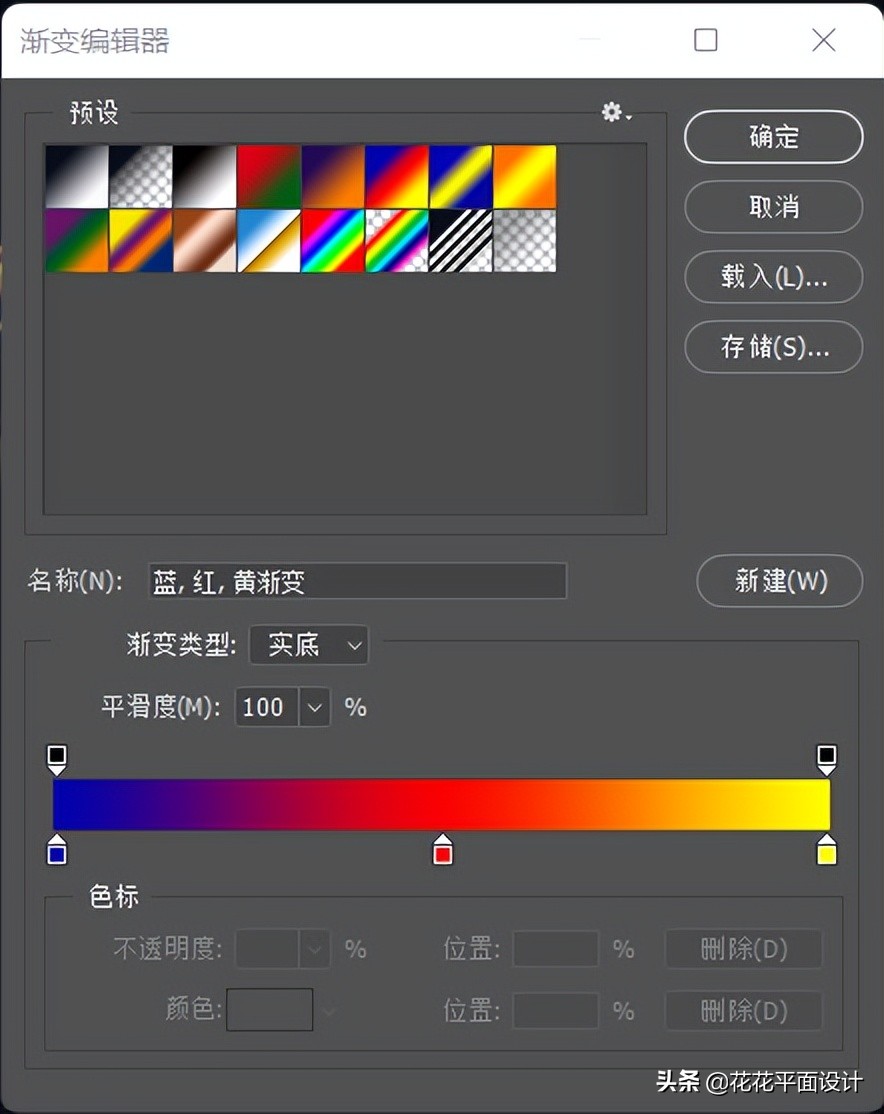Open the 渐变类型 type dropdown showing 实底
This screenshot has width=884, height=1114.
click(308, 645)
